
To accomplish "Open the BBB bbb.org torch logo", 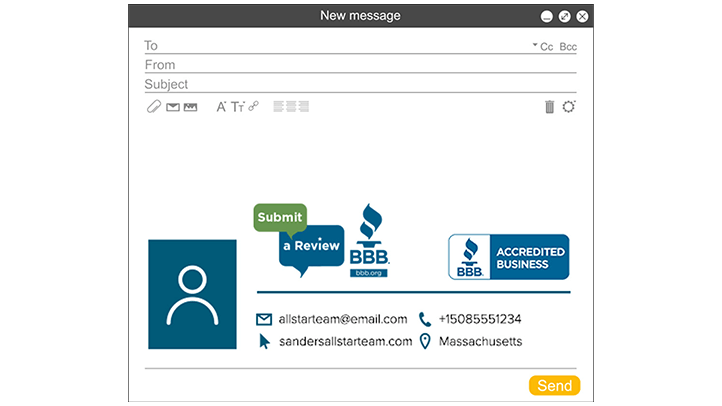I will tap(369, 240).
